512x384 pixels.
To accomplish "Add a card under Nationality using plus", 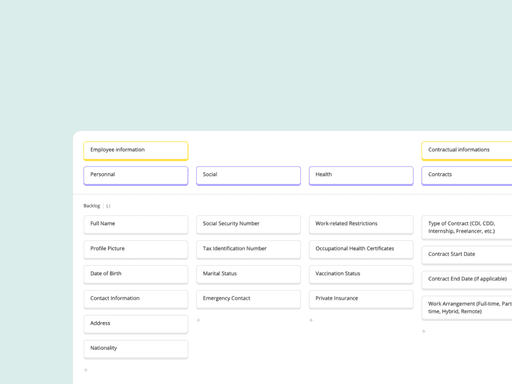I will coord(86,370).
